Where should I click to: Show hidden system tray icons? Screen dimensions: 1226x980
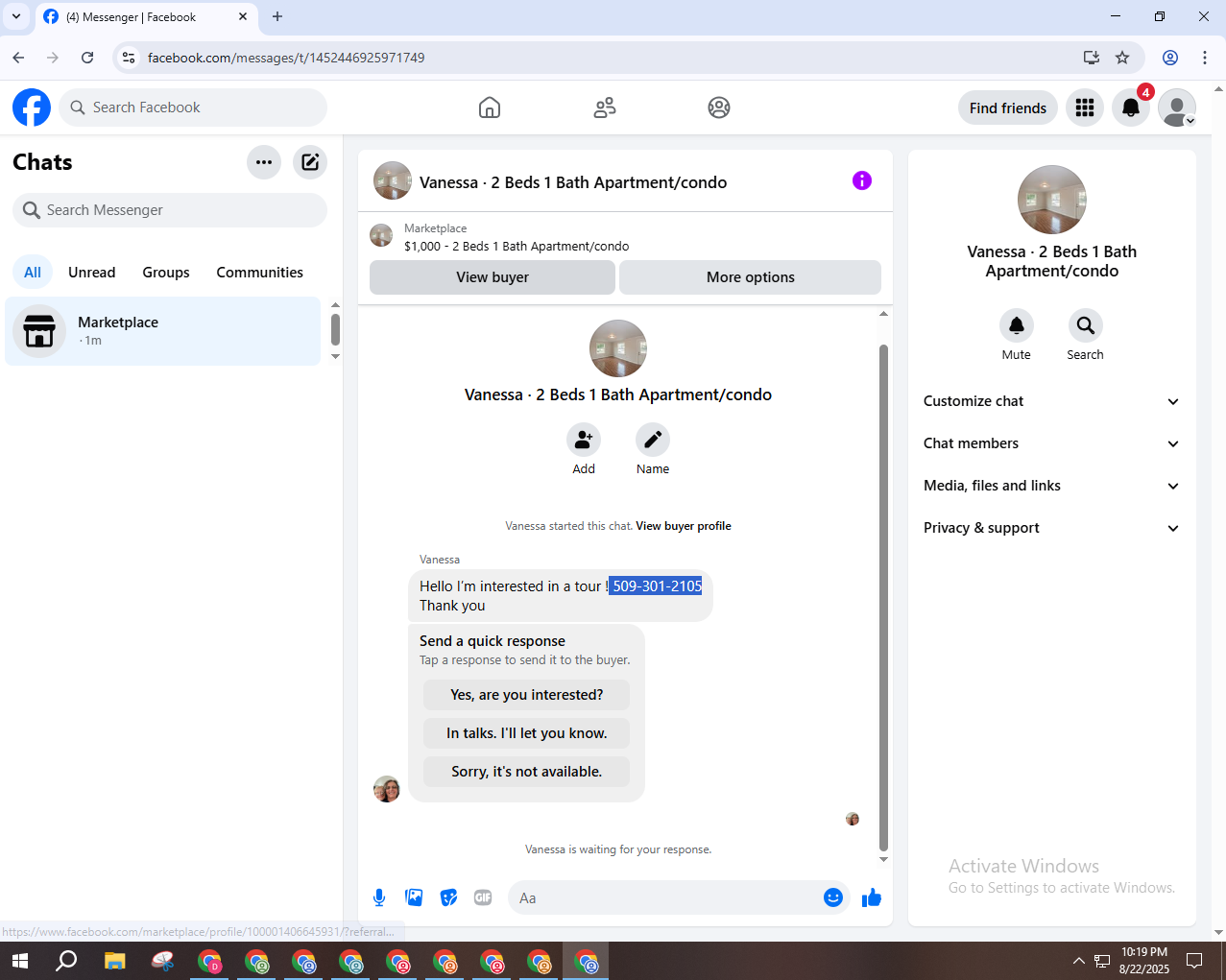coord(1078,961)
